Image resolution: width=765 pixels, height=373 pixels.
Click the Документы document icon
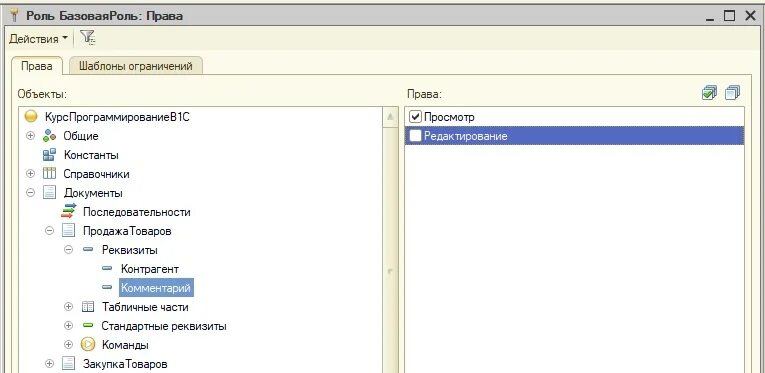pyautogui.click(x=50, y=193)
